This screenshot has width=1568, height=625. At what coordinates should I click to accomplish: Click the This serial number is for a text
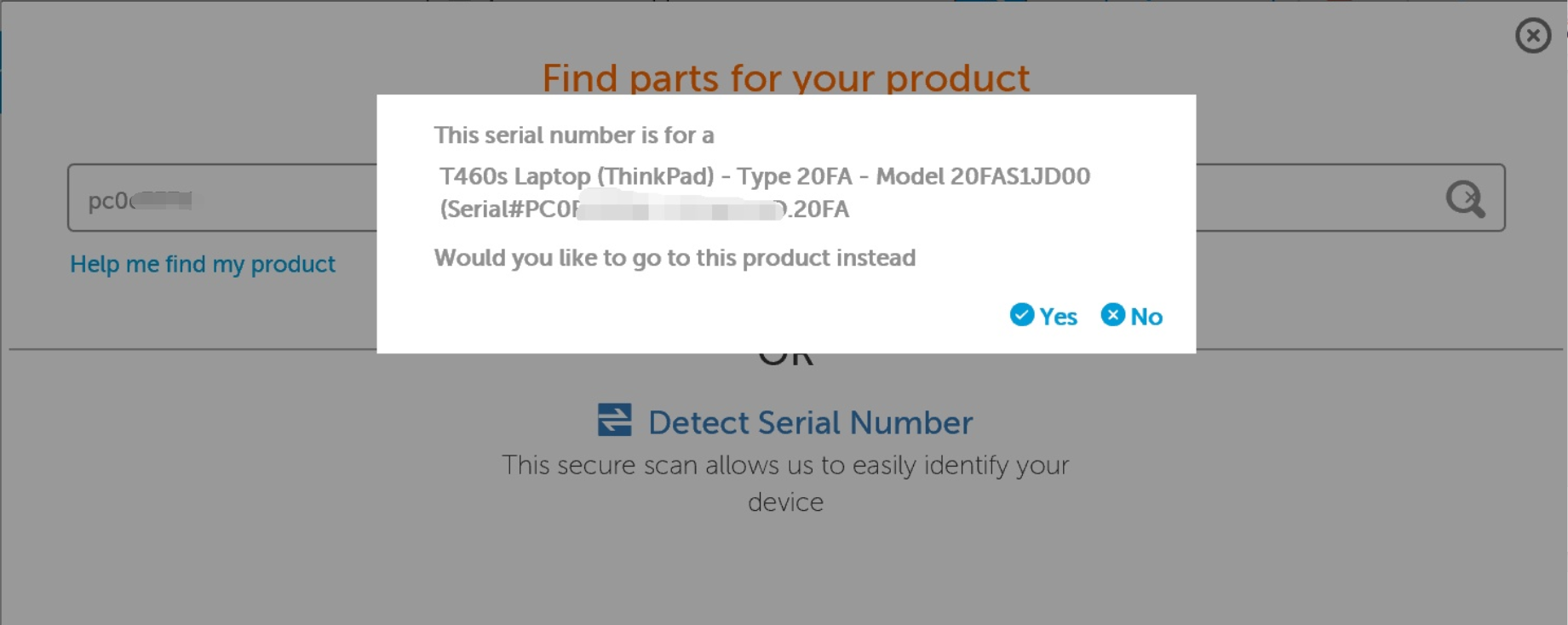click(x=574, y=135)
